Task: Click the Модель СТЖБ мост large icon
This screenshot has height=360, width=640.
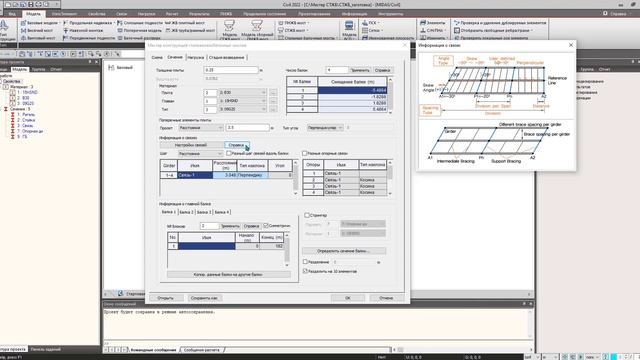Action: pyautogui.click(x=229, y=30)
